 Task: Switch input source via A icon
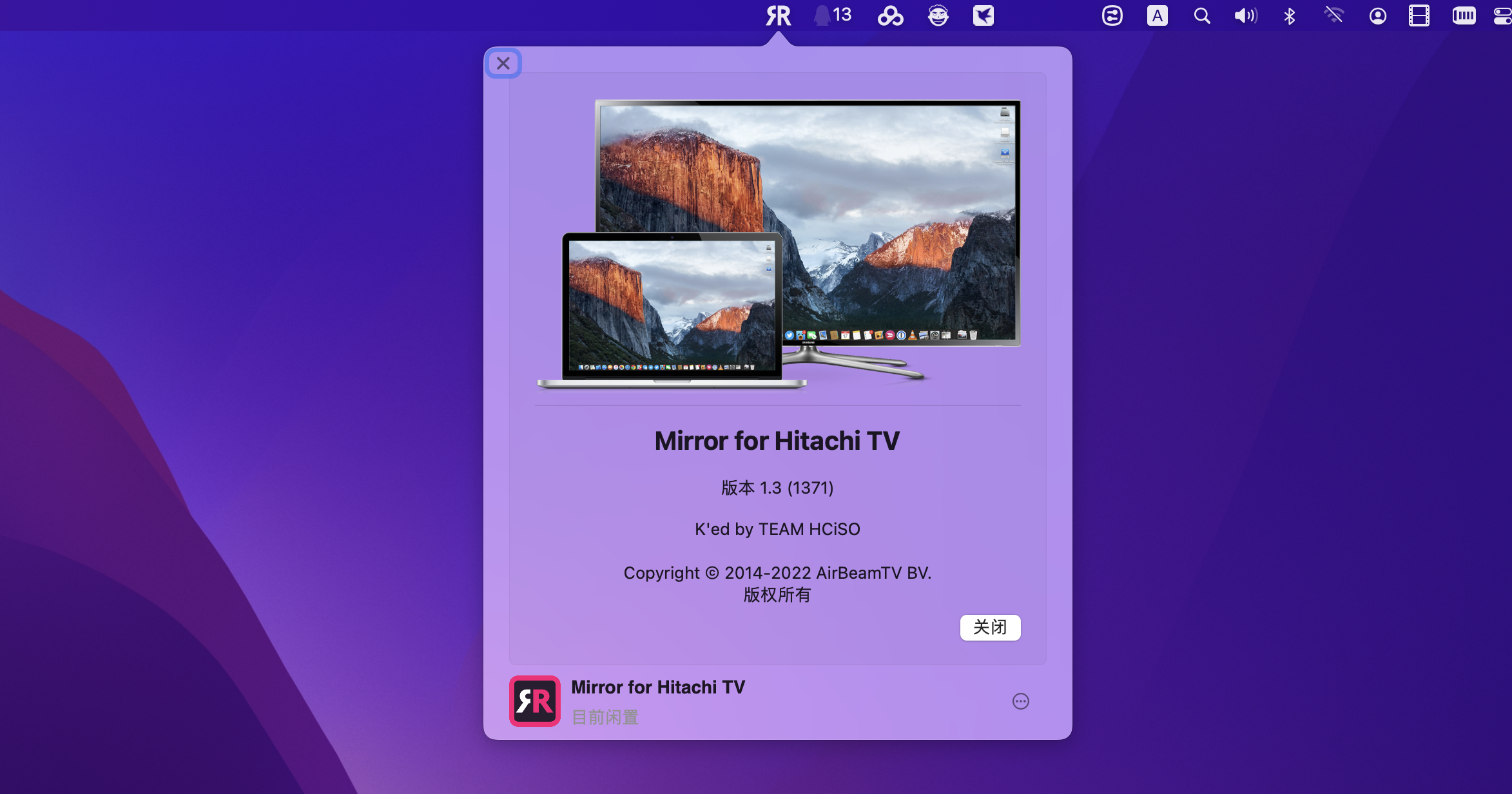(1157, 15)
